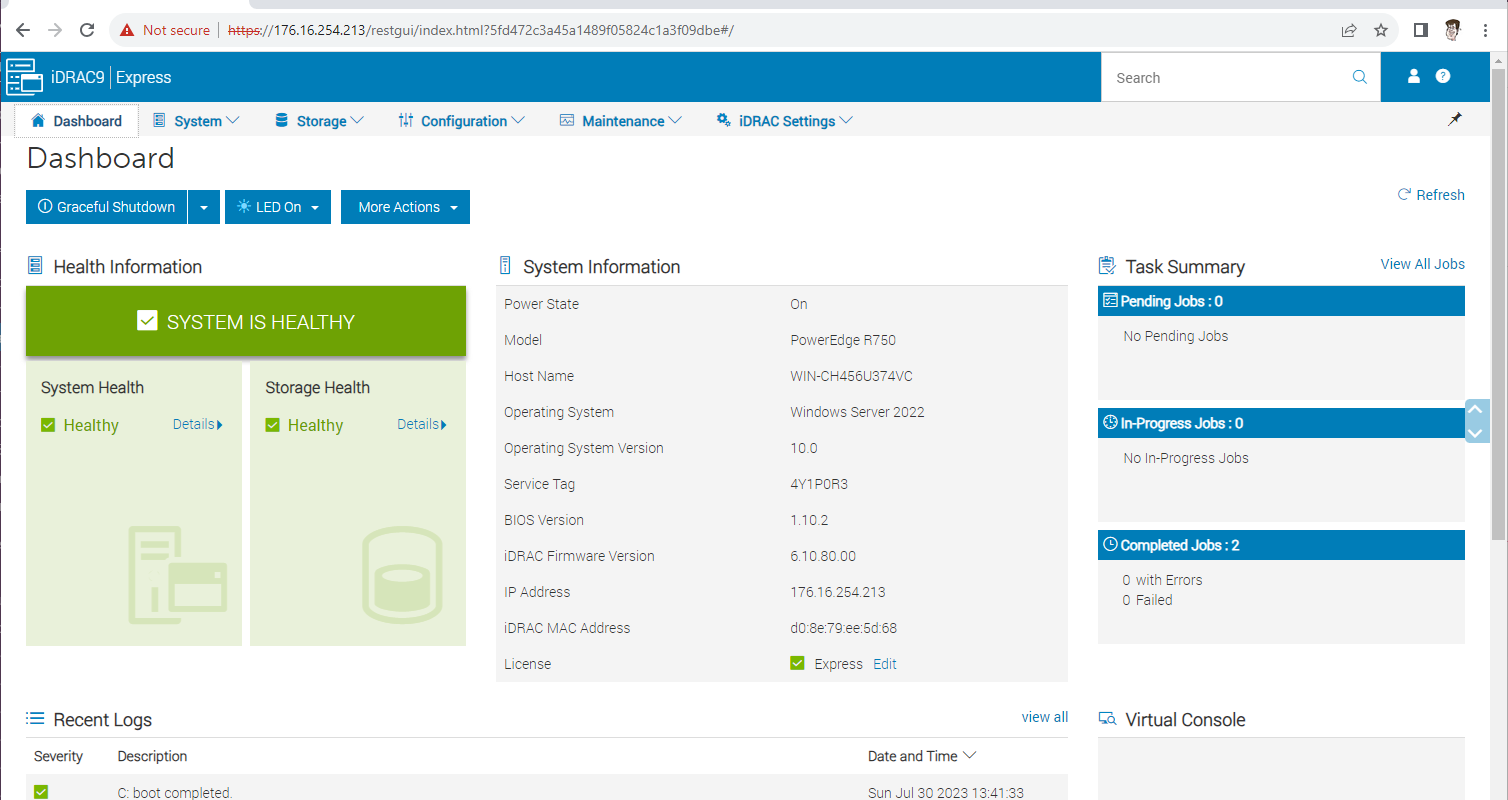Click the model value 'PowerEdge R750'
Screen dimensions: 1508x800
click(x=843, y=340)
